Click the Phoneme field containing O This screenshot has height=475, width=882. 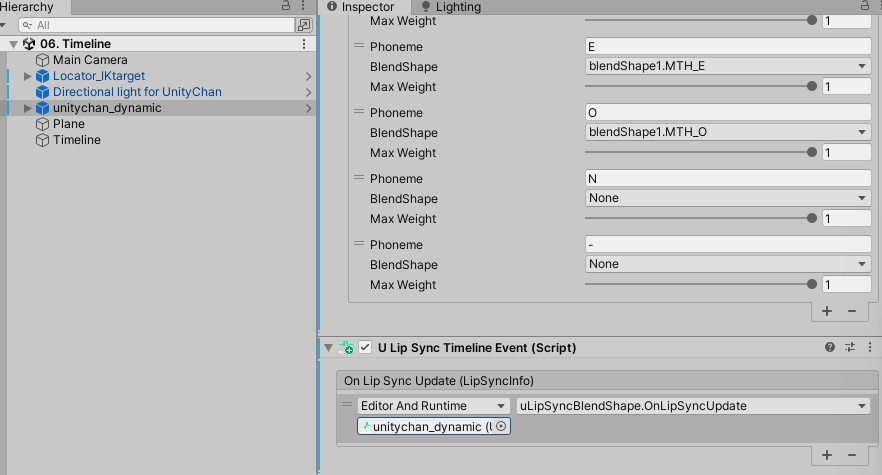click(x=728, y=113)
